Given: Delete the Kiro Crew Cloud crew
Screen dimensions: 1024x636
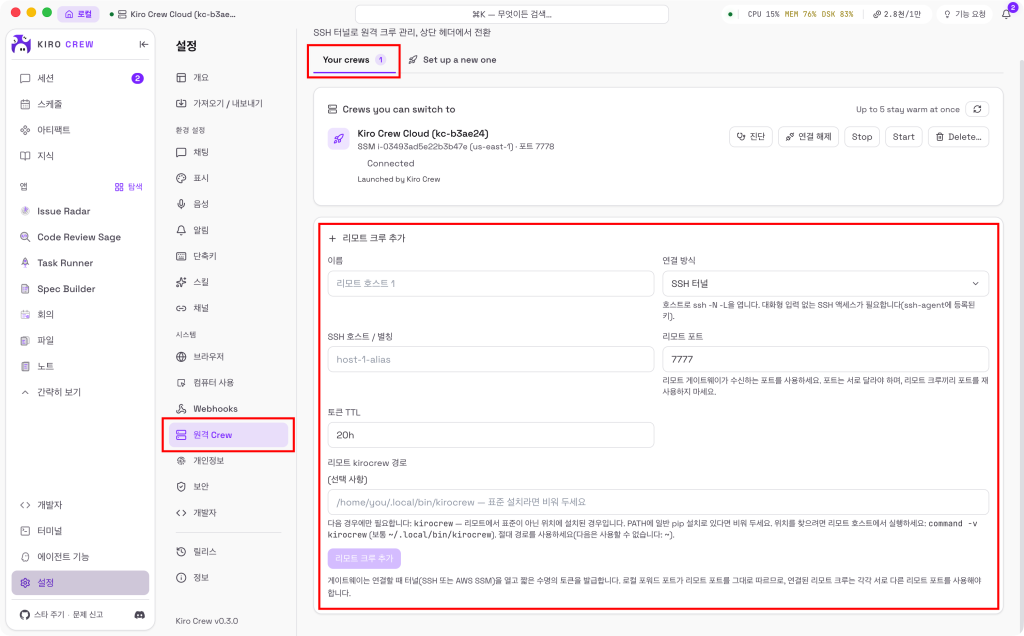Looking at the screenshot, I should 958,136.
